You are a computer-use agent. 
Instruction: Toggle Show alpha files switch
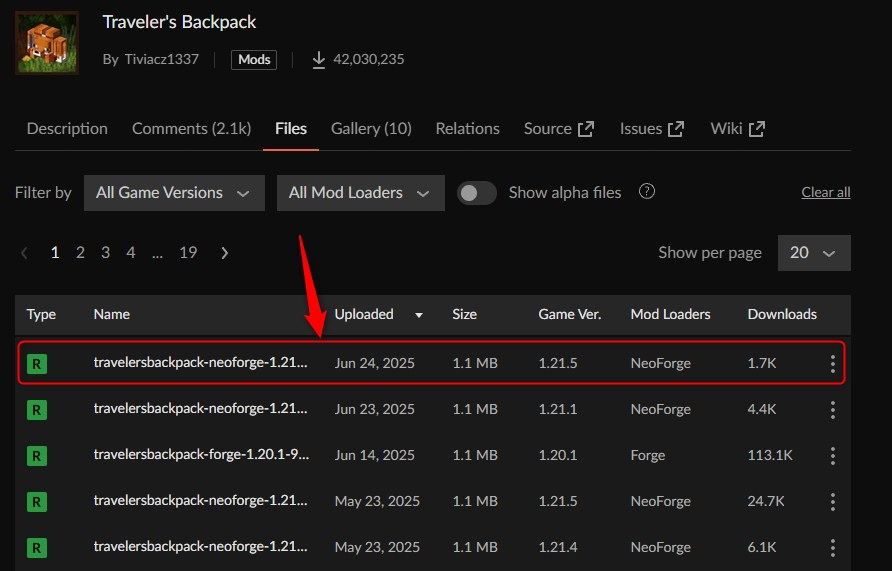coord(477,193)
